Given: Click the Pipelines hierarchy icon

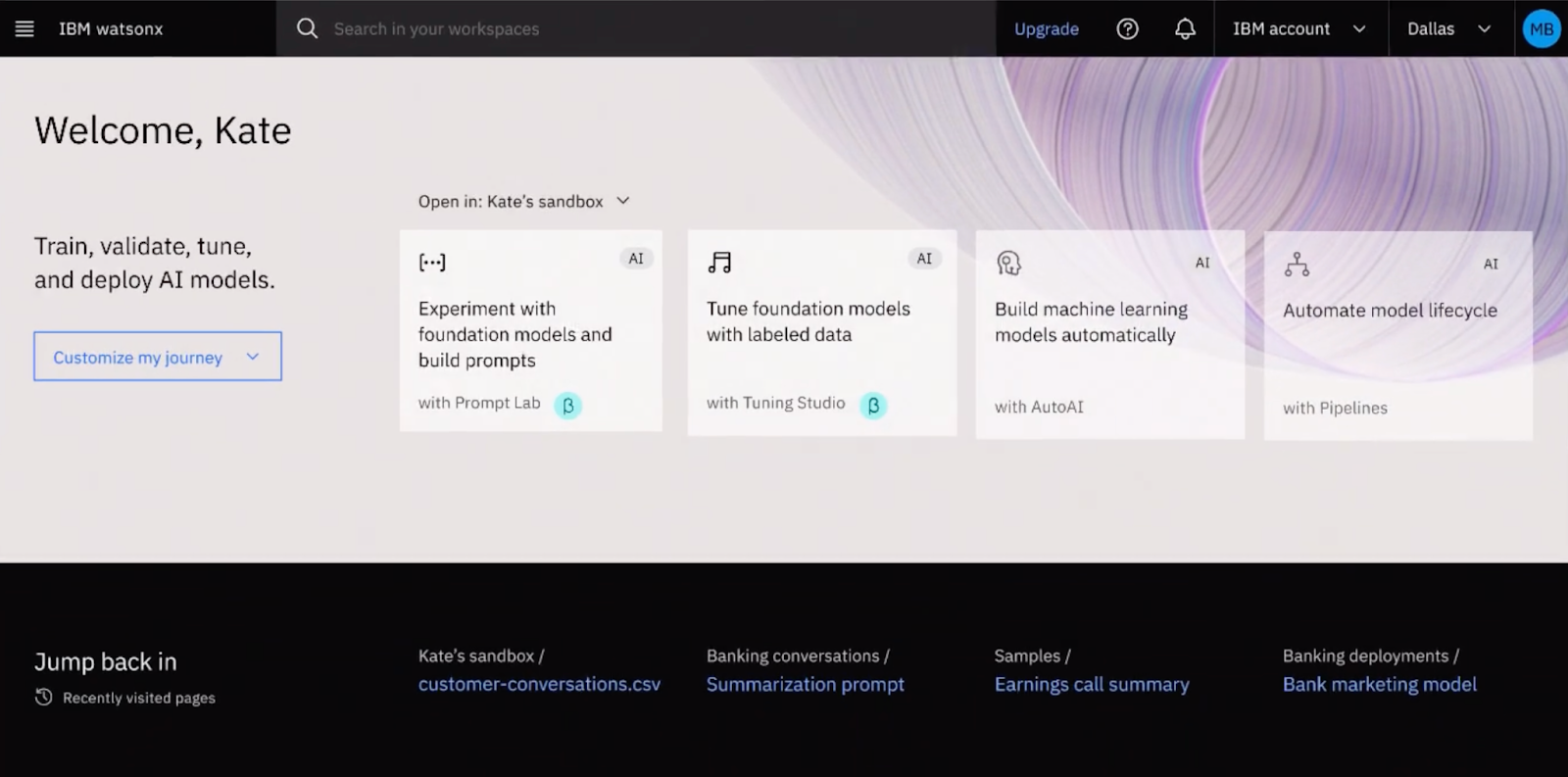Looking at the screenshot, I should coord(1297,264).
